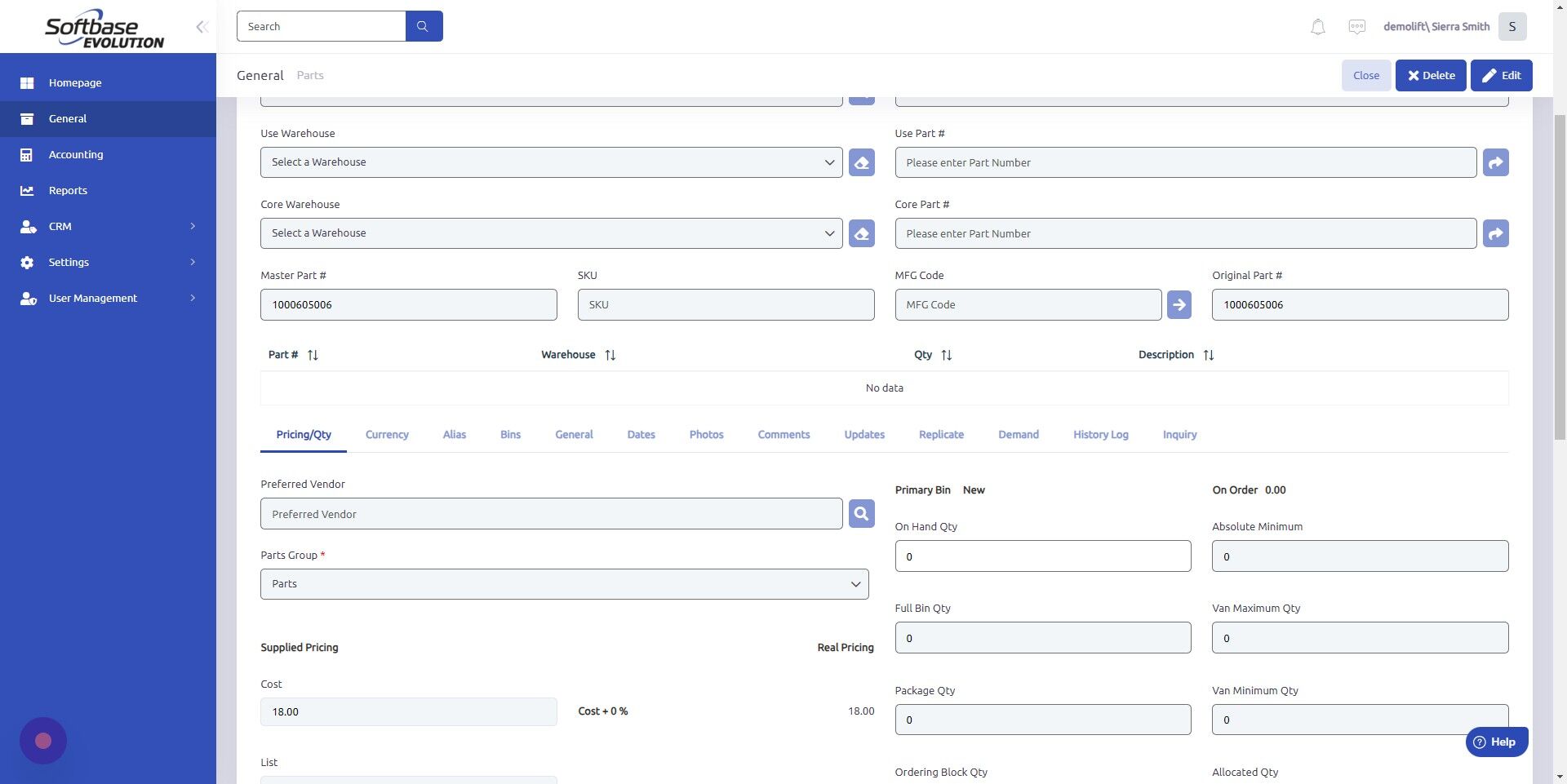This screenshot has width=1567, height=784.
Task: Click the search magnifier icon in the top bar
Action: point(423,25)
